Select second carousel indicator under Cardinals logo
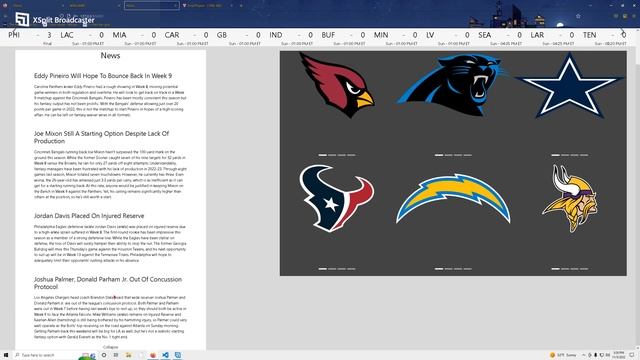This screenshot has width=640, height=360. point(332,155)
